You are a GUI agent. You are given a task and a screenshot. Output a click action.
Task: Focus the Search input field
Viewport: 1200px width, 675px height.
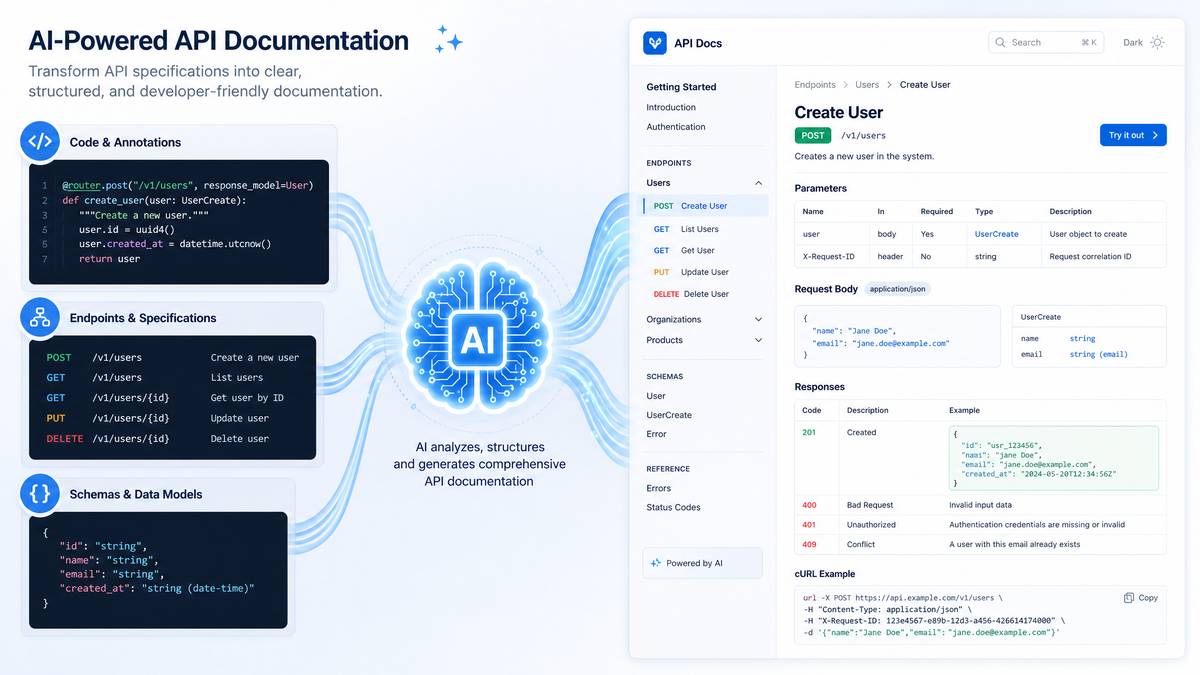[x=1046, y=43]
